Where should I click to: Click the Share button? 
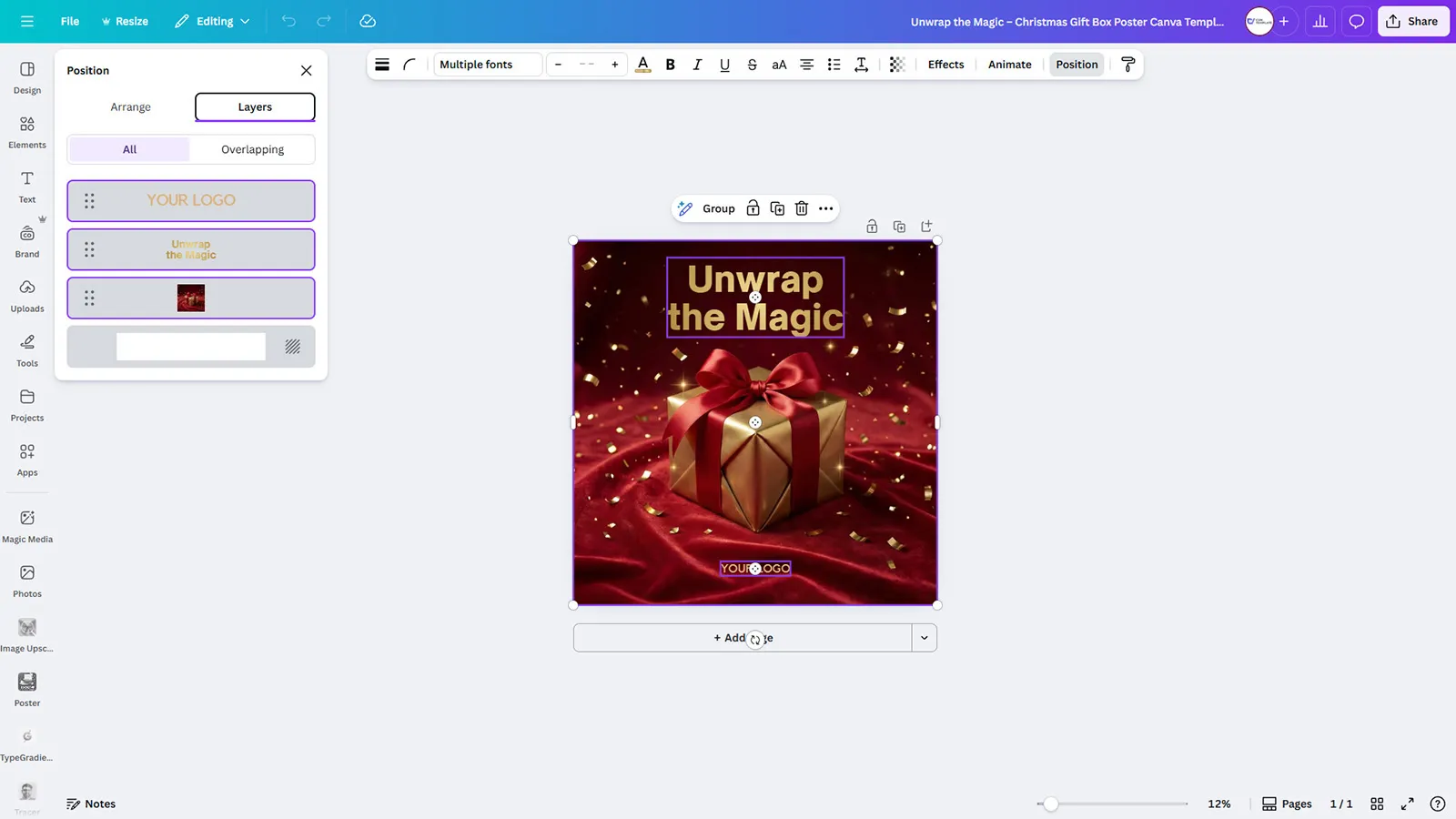[x=1412, y=20]
